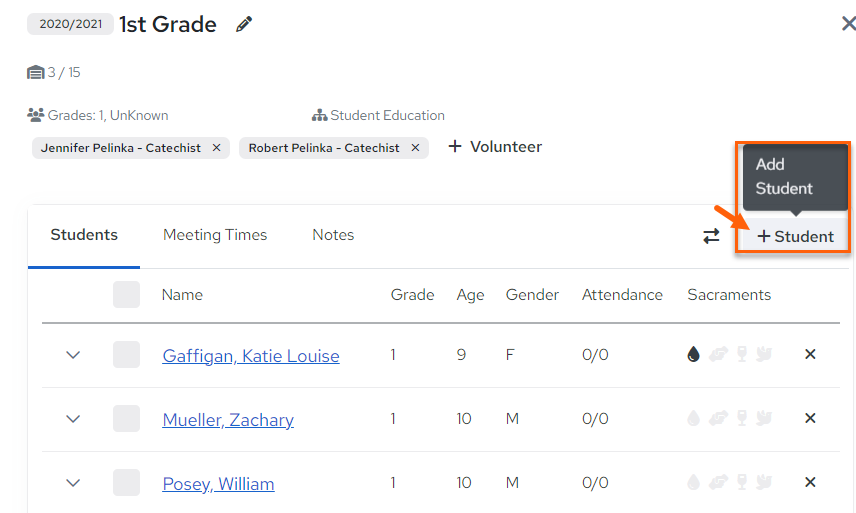The width and height of the screenshot is (856, 513).
Task: Open the Posey, William student link
Action: pos(218,484)
